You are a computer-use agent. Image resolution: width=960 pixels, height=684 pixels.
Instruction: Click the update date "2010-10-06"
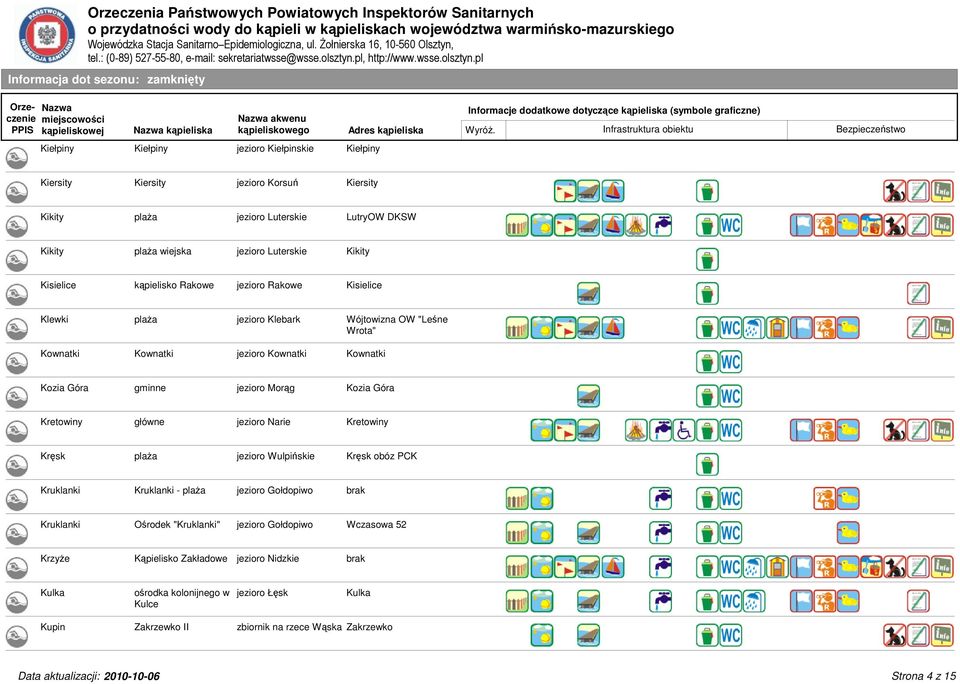click(x=132, y=677)
